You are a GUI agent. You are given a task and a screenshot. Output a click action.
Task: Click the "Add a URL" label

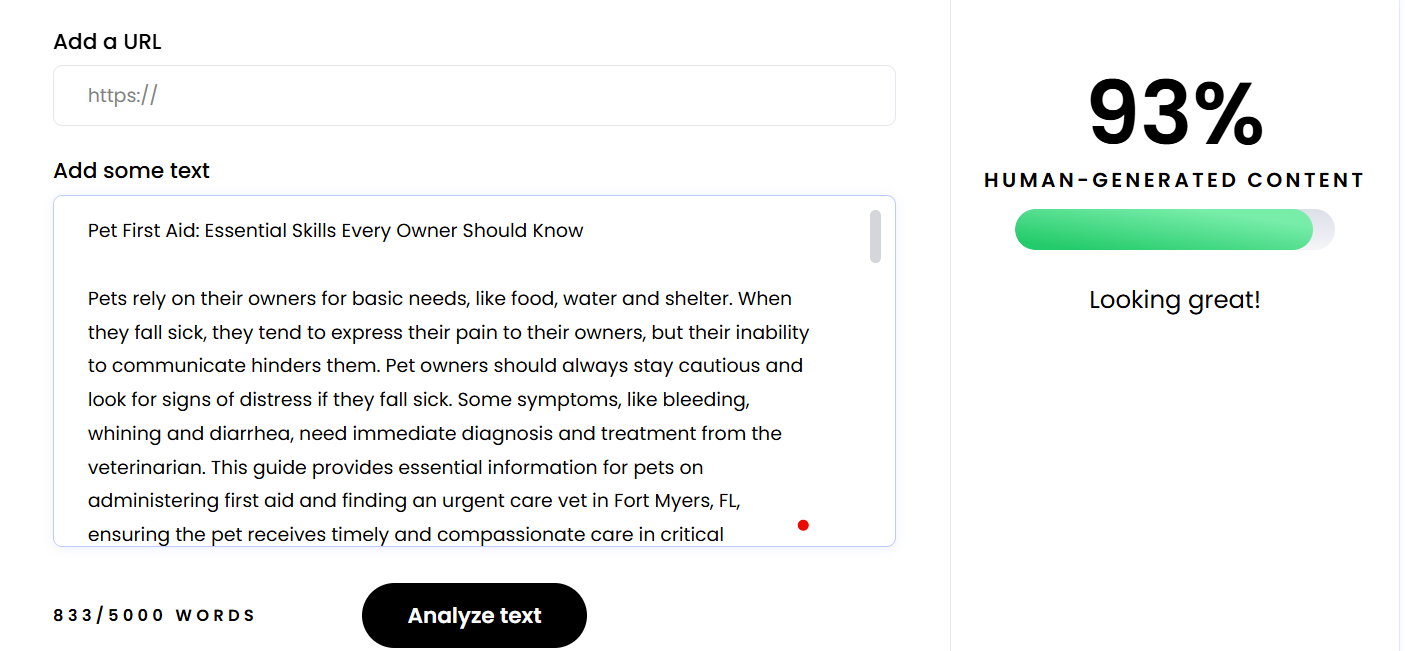pyautogui.click(x=107, y=42)
